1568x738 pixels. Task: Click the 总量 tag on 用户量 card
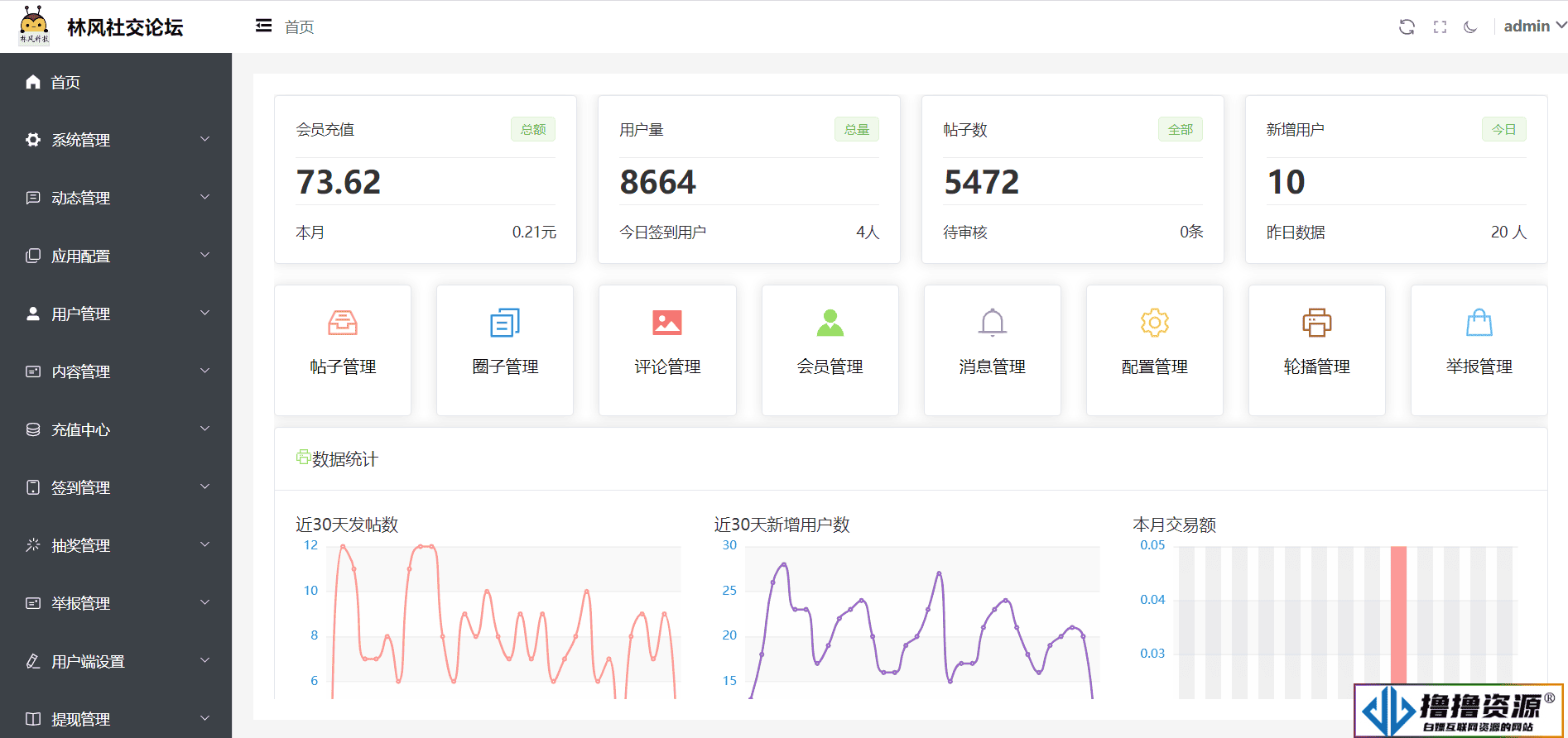pos(857,129)
